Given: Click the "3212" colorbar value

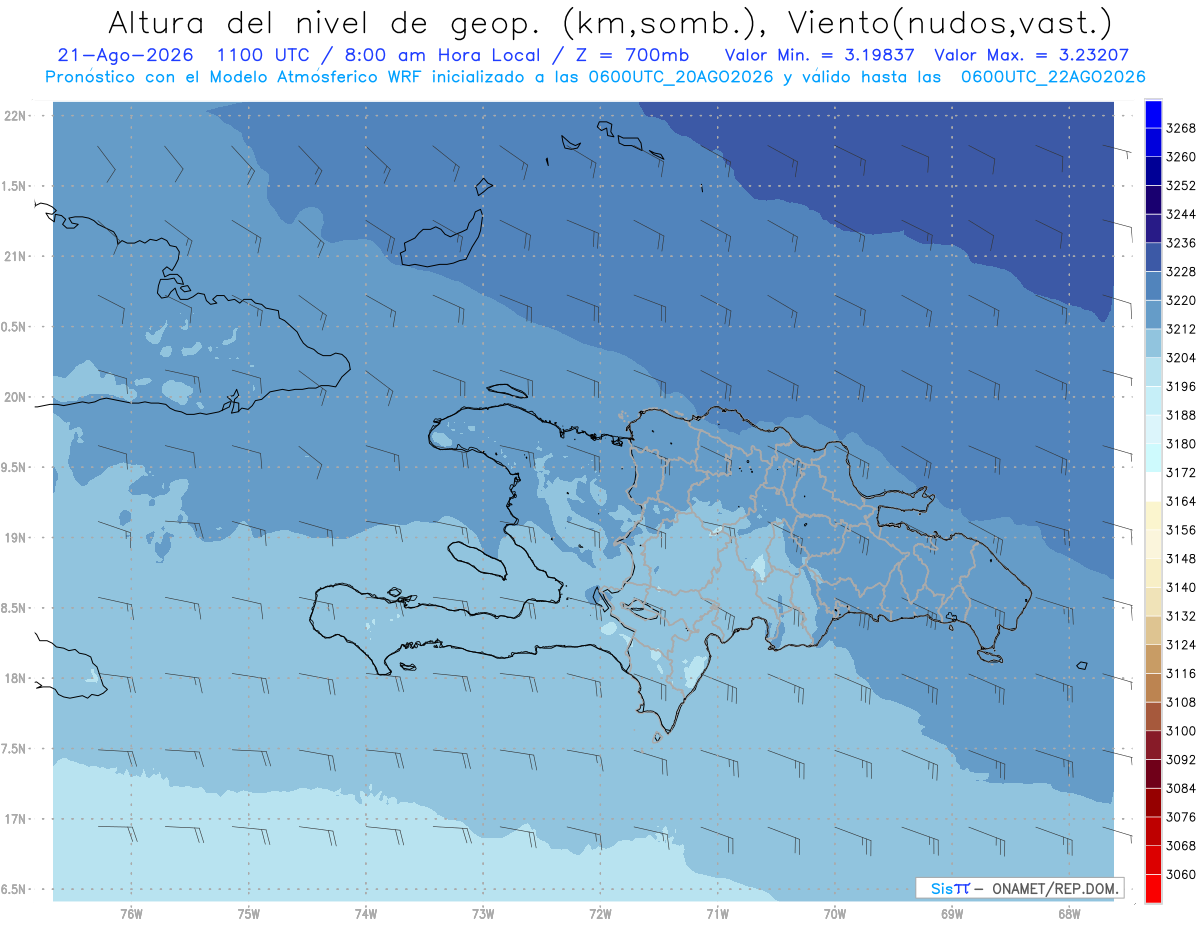Looking at the screenshot, I should point(1181,329).
